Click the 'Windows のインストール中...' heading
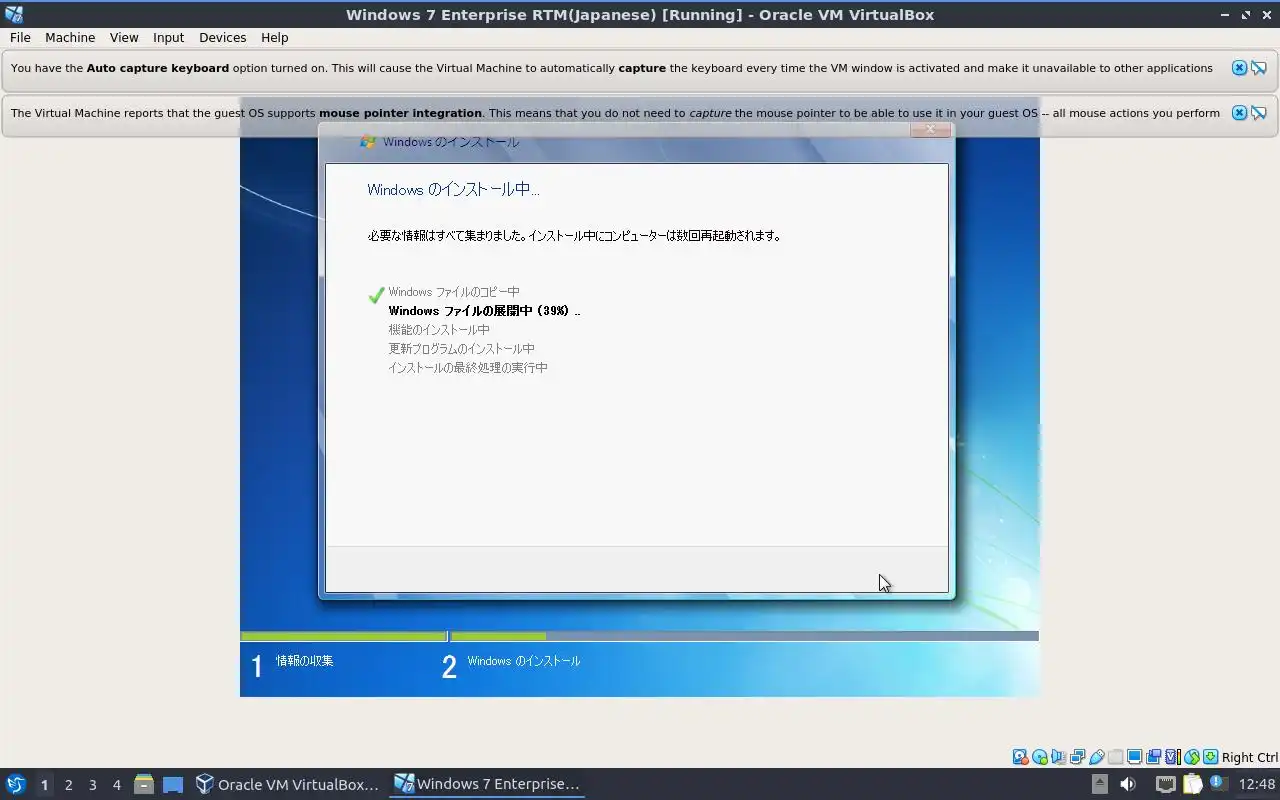Screen dimensions: 1280x800 (x=453, y=189)
